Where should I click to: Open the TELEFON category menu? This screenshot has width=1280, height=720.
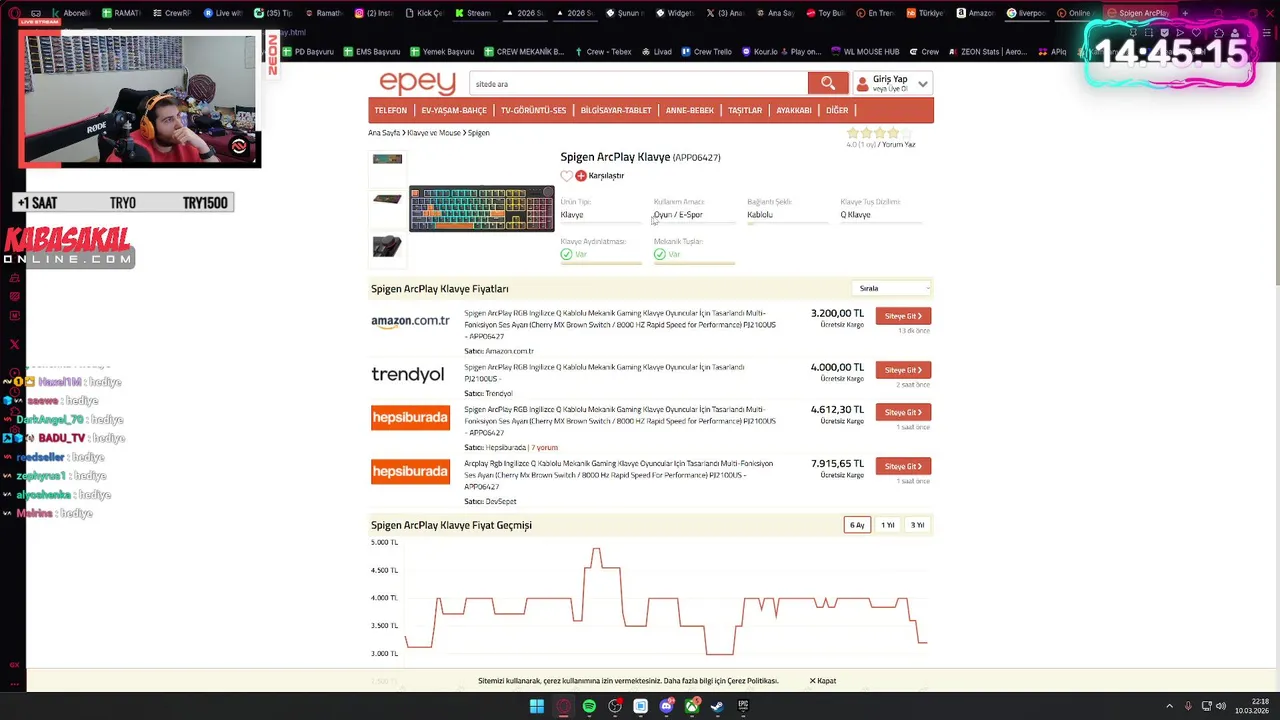pos(391,110)
